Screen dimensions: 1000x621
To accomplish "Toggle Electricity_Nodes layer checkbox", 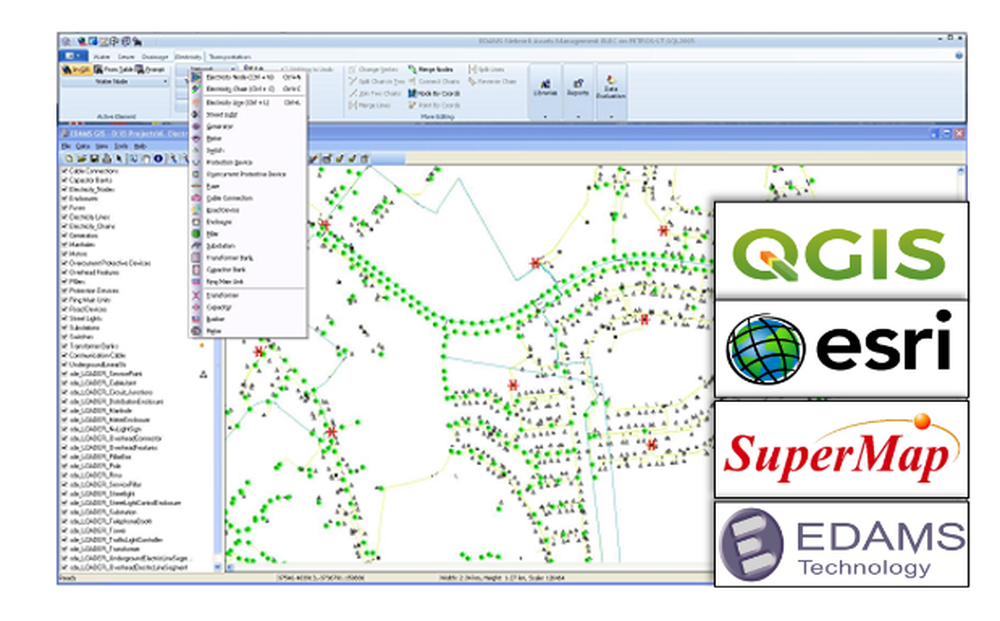I will pyautogui.click(x=64, y=189).
